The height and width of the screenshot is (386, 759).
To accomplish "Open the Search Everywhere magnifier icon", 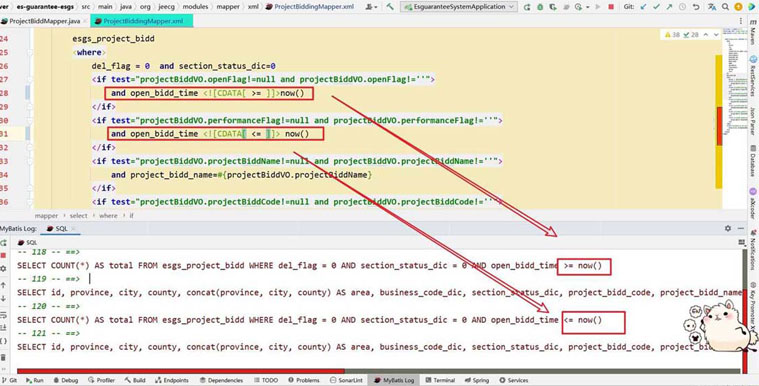I will [x=725, y=7].
